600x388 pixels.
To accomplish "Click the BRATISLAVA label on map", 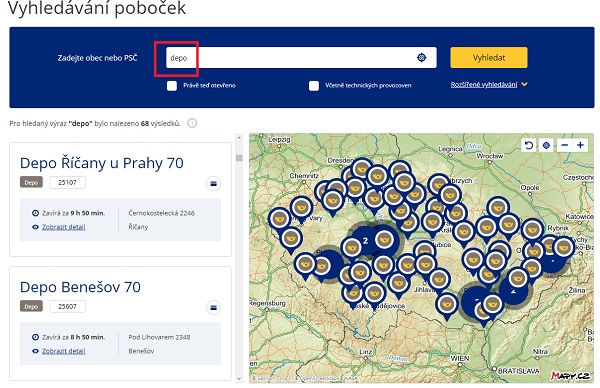I will [518, 371].
